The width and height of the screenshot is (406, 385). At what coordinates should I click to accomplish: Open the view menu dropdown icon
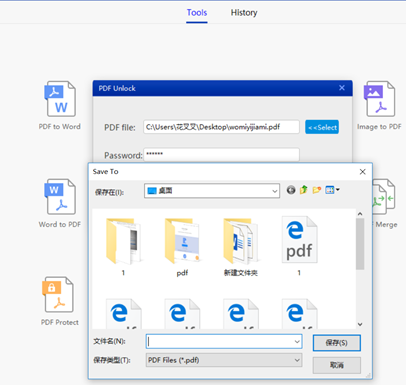click(x=332, y=190)
